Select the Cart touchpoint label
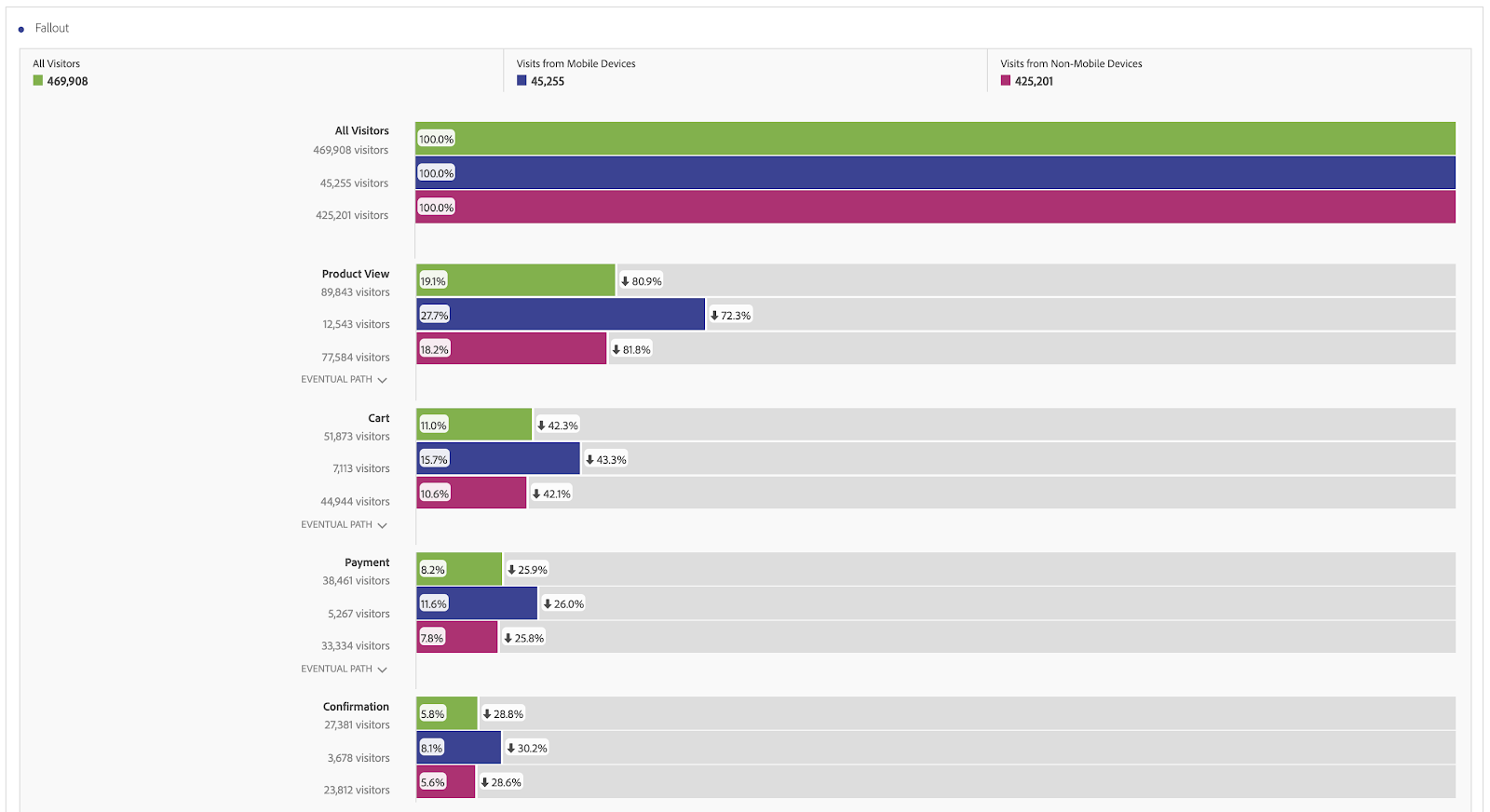Image resolution: width=1490 pixels, height=812 pixels. coord(379,418)
